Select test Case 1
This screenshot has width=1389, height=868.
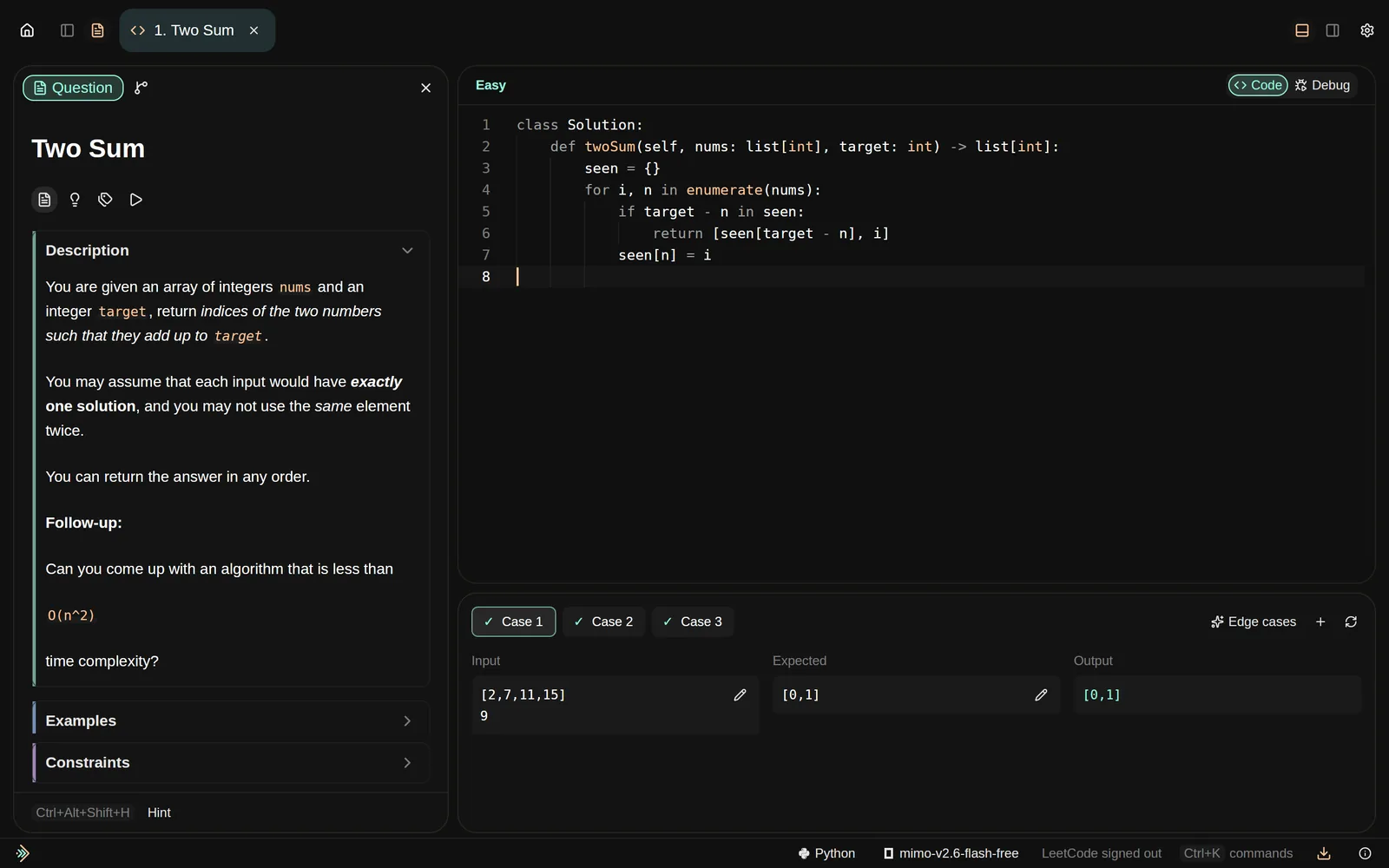click(x=513, y=621)
